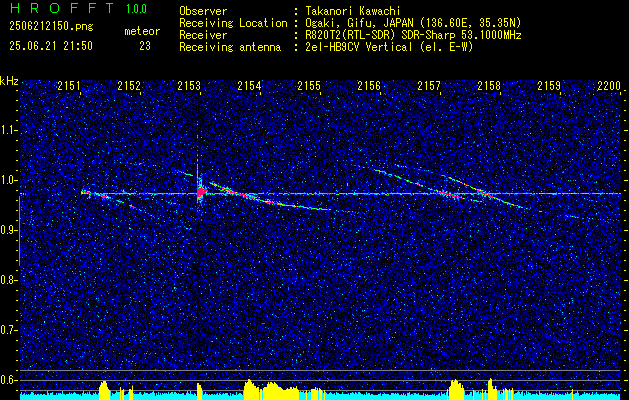Click the kHz axis unit label
The height and width of the screenshot is (400, 629).
(9, 81)
